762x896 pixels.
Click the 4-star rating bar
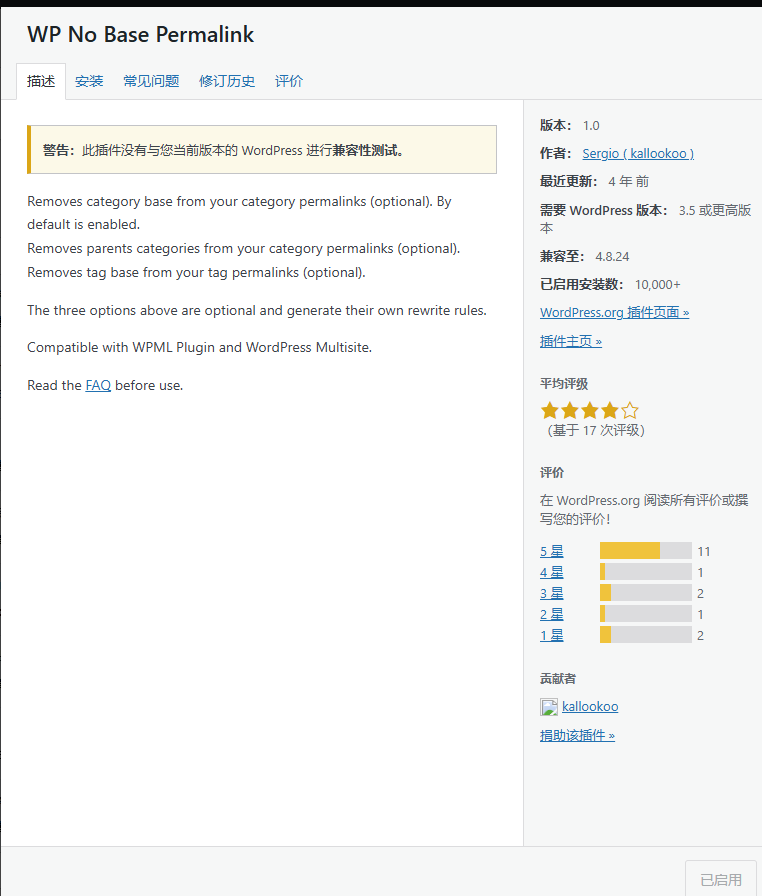coord(645,571)
